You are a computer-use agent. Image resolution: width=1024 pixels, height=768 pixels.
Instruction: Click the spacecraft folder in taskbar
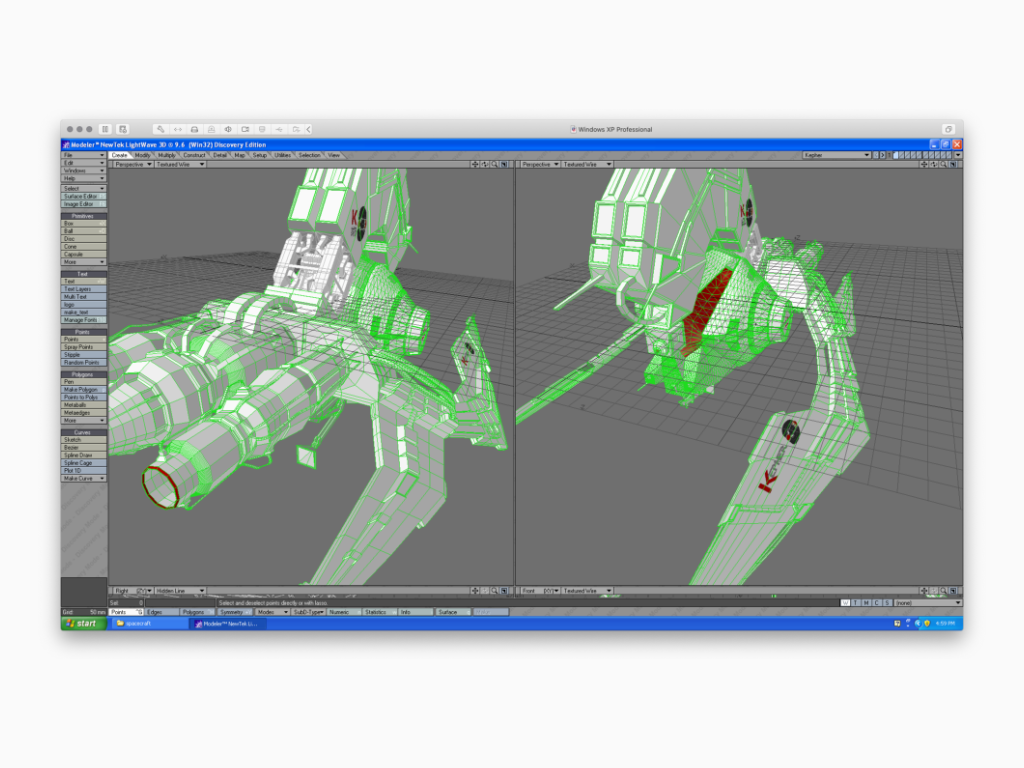pos(150,624)
